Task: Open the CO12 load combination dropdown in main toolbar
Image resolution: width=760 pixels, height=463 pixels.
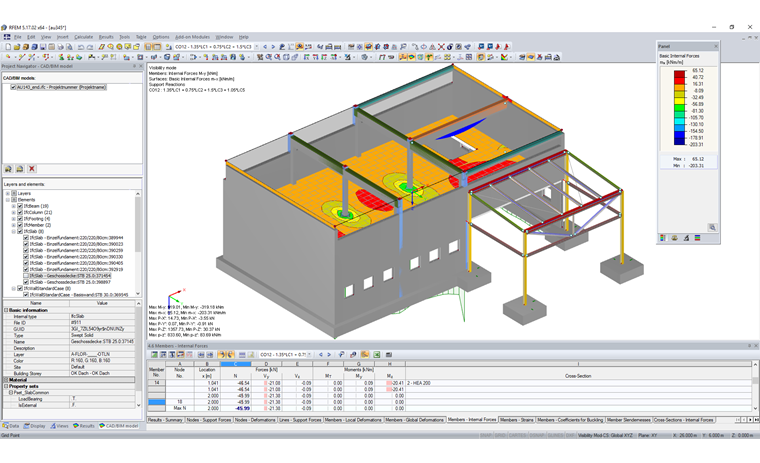Action: [x=256, y=47]
